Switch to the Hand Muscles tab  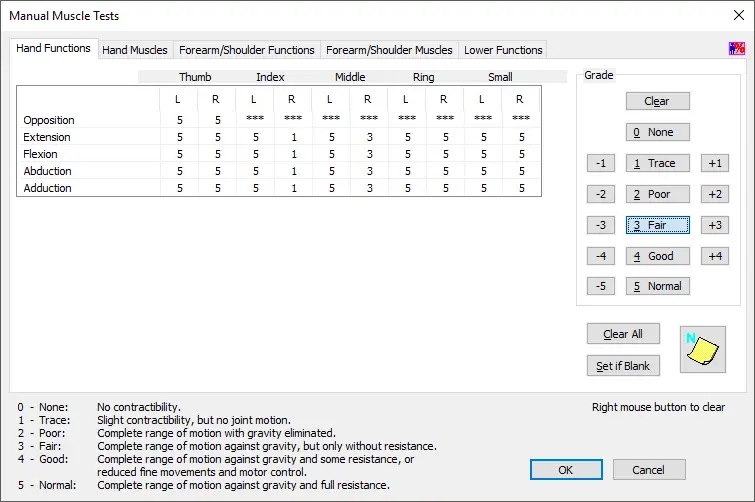[x=135, y=50]
